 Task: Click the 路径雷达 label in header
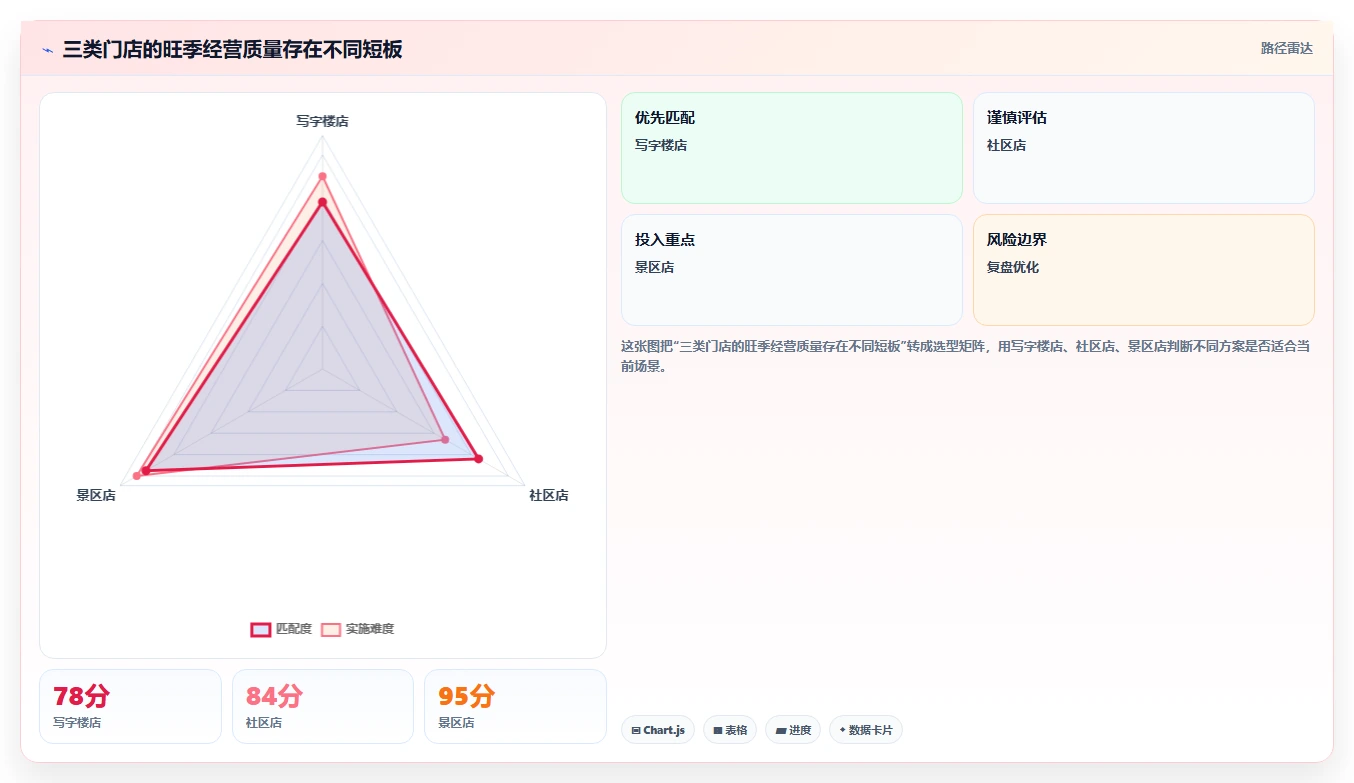coord(1287,48)
